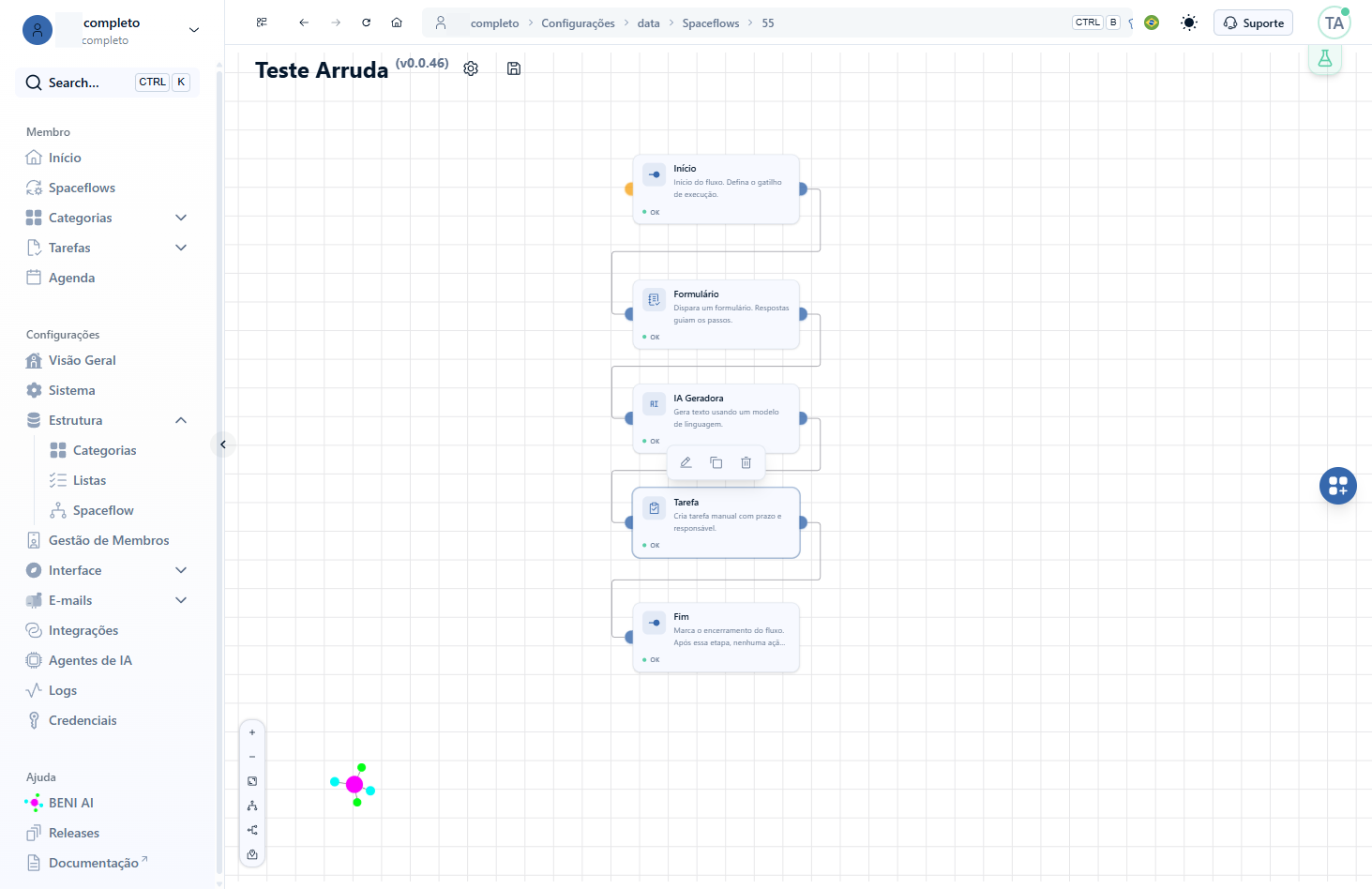
Task: Go back using the left arrow in top bar
Action: click(x=304, y=23)
